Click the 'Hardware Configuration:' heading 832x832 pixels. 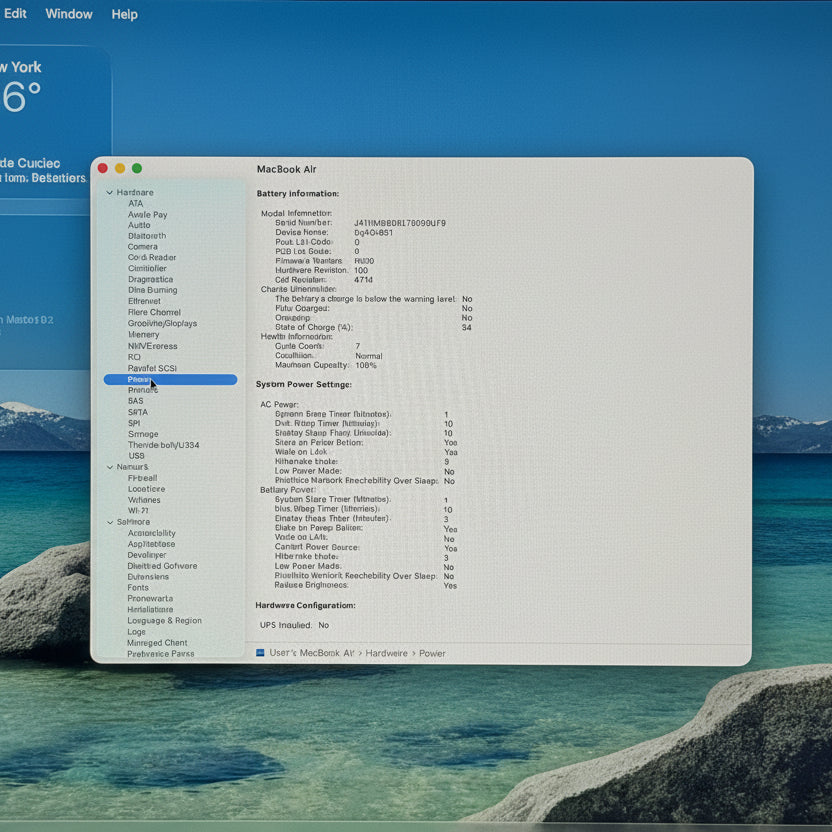tap(305, 605)
